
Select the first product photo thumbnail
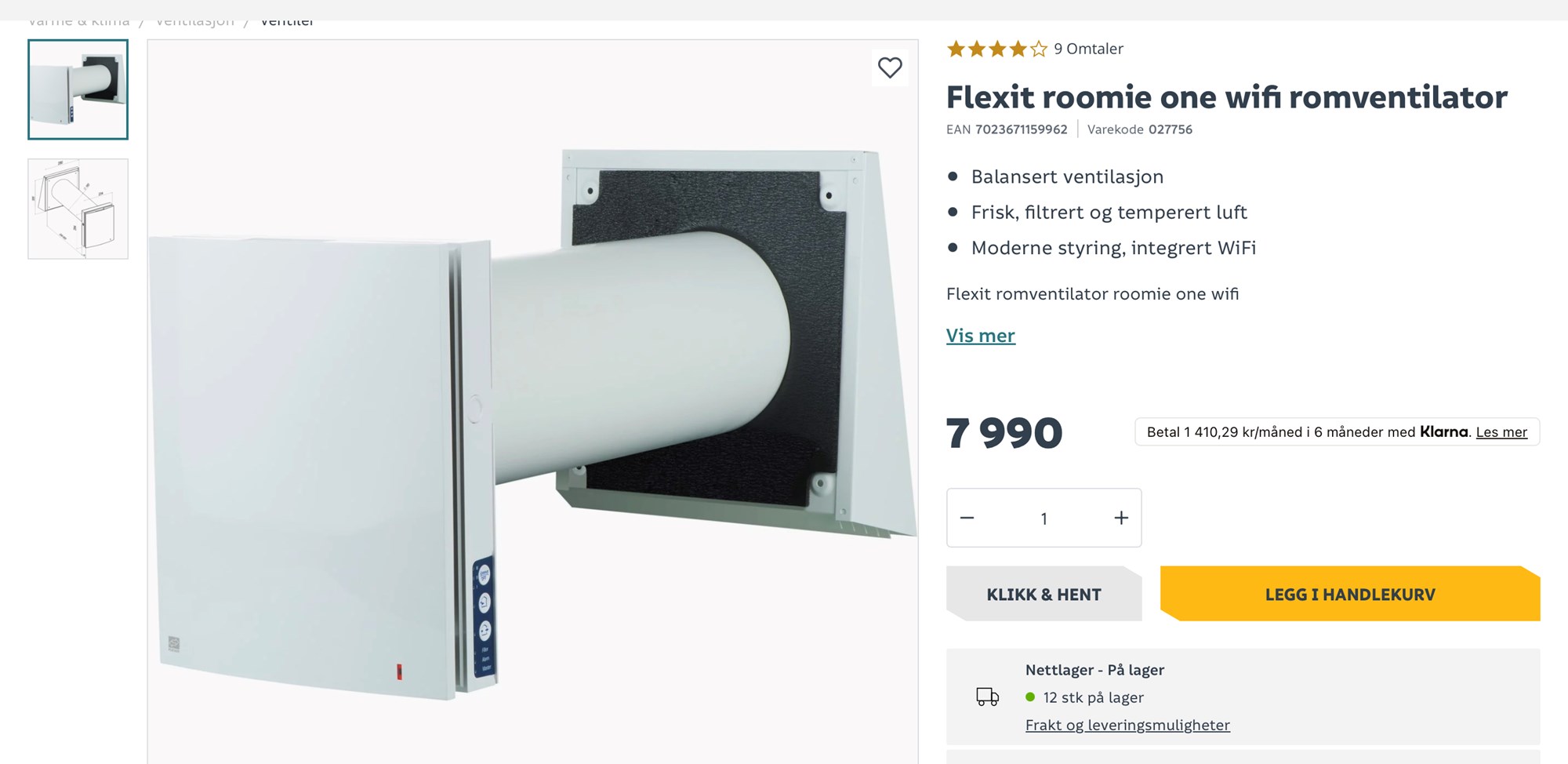[x=78, y=89]
